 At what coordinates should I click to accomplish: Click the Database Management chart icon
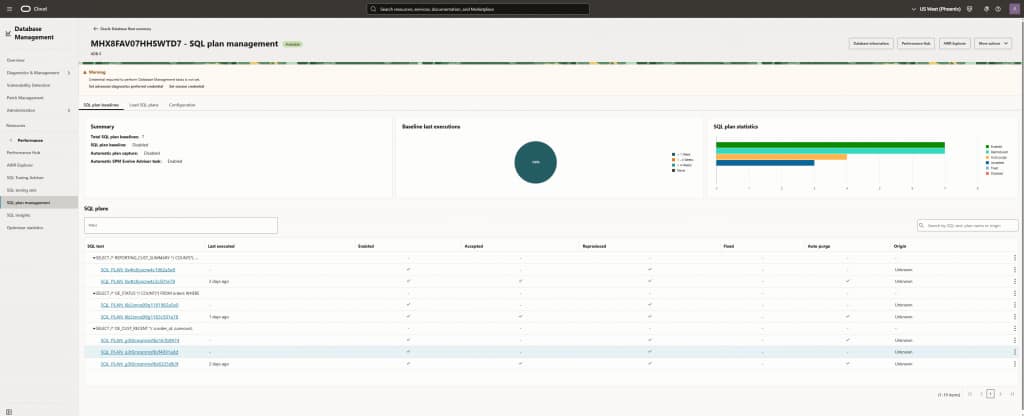click(x=8, y=33)
